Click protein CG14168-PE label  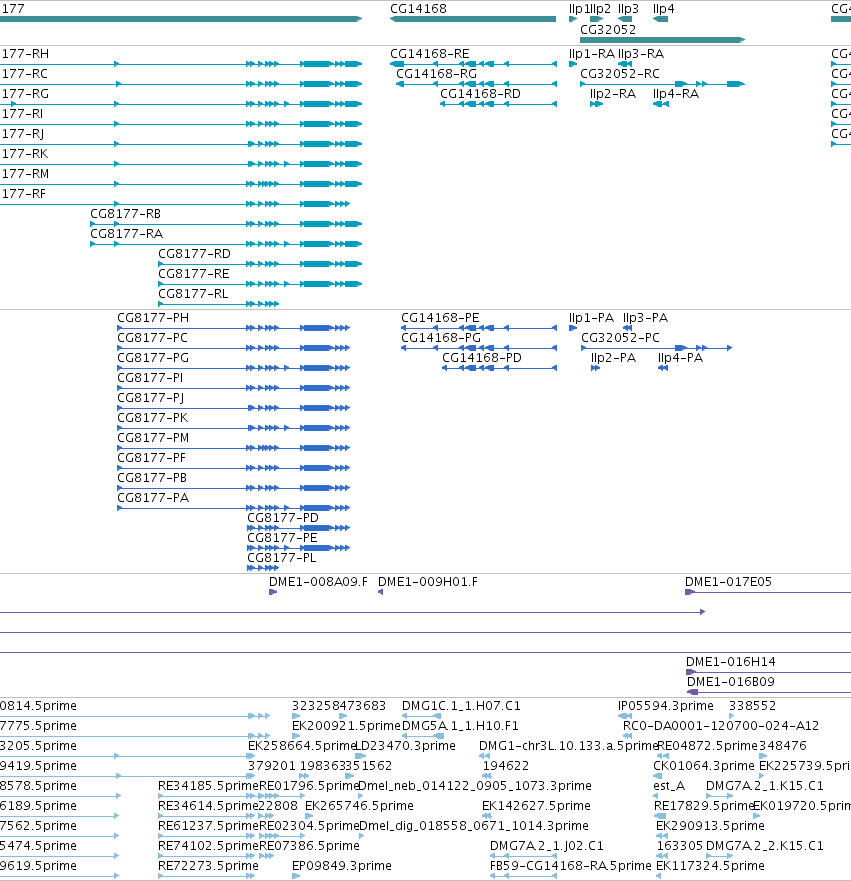tap(440, 318)
